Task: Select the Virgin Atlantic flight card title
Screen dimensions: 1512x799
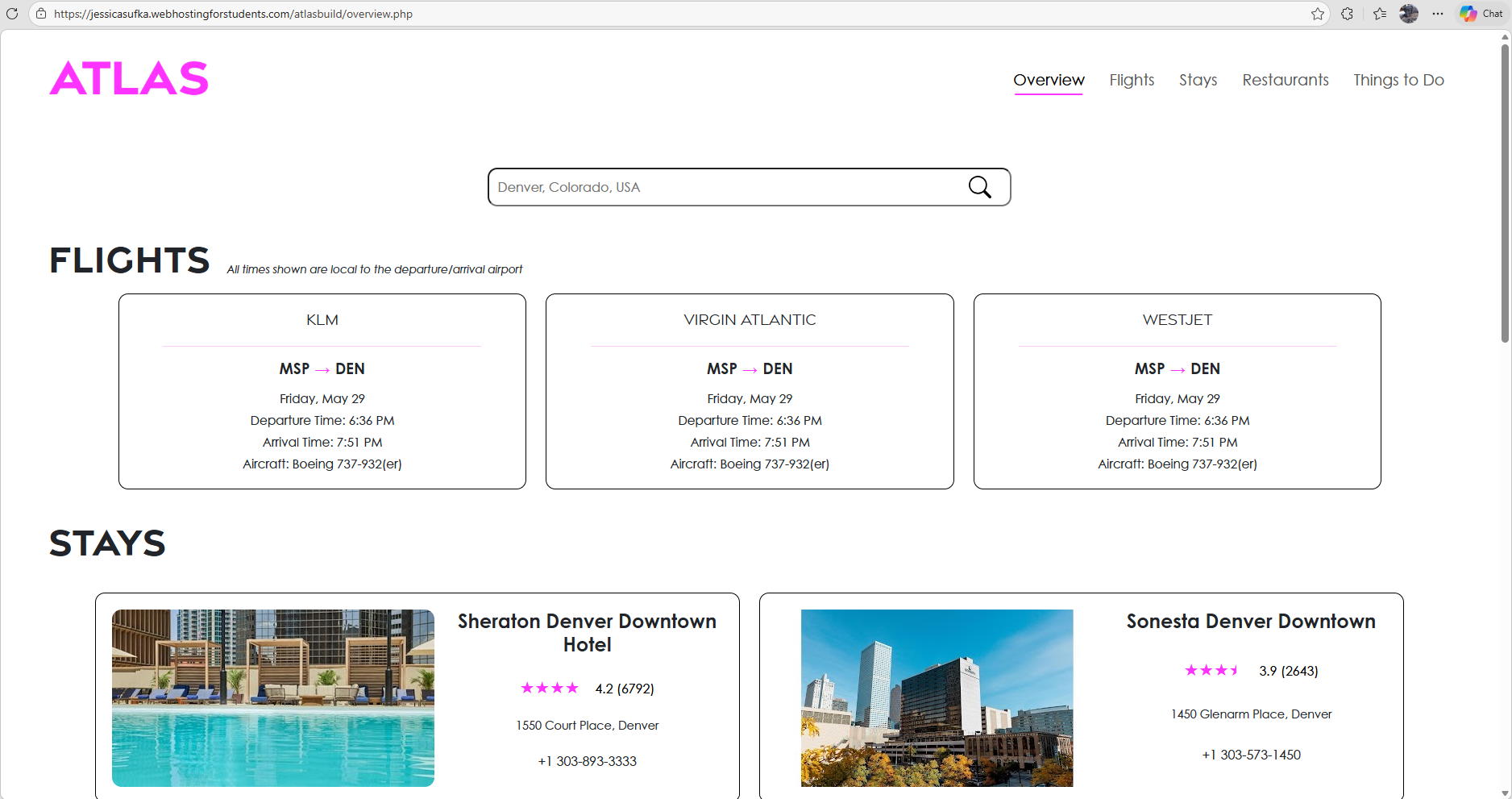Action: (750, 320)
